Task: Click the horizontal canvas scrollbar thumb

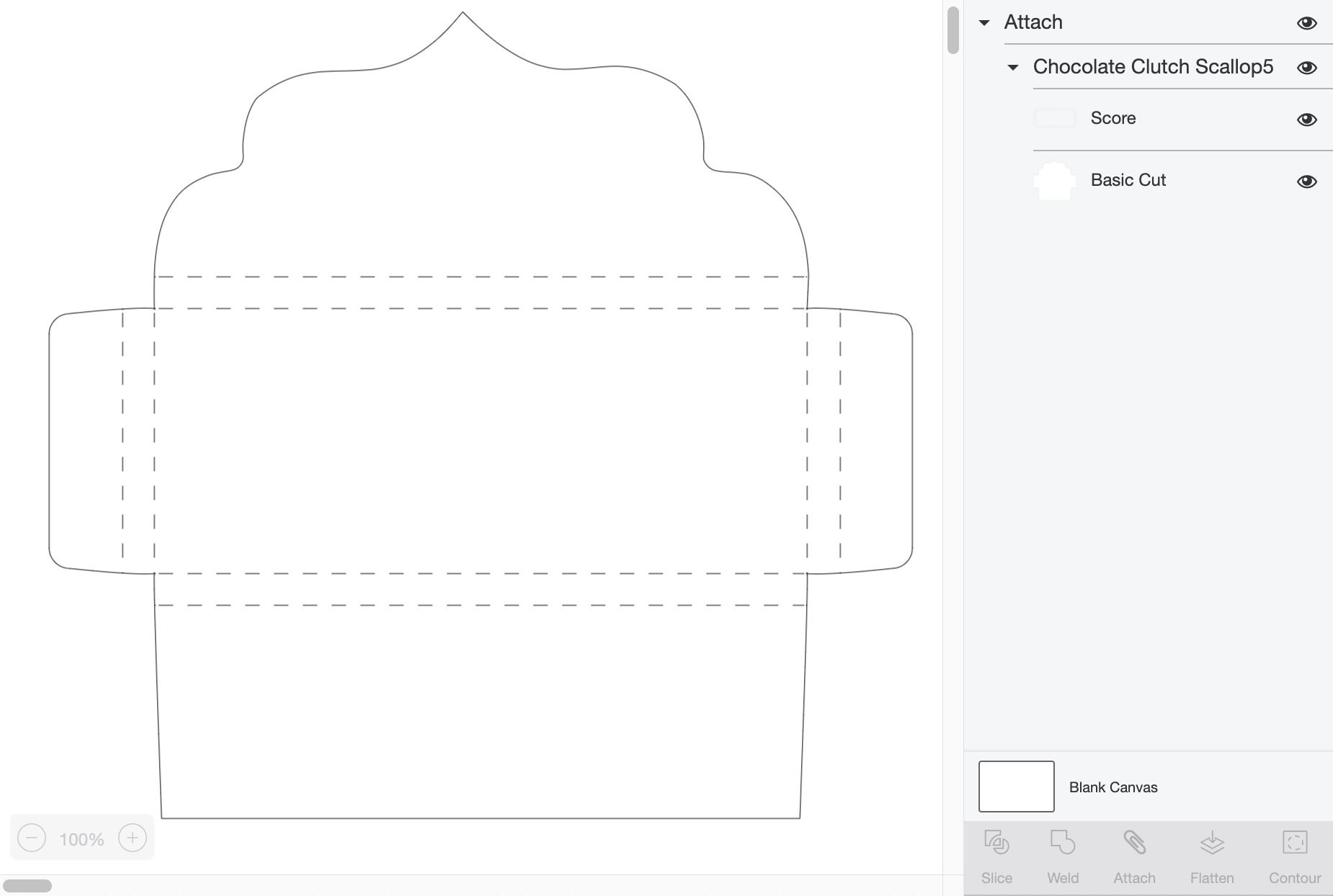Action: (27, 886)
